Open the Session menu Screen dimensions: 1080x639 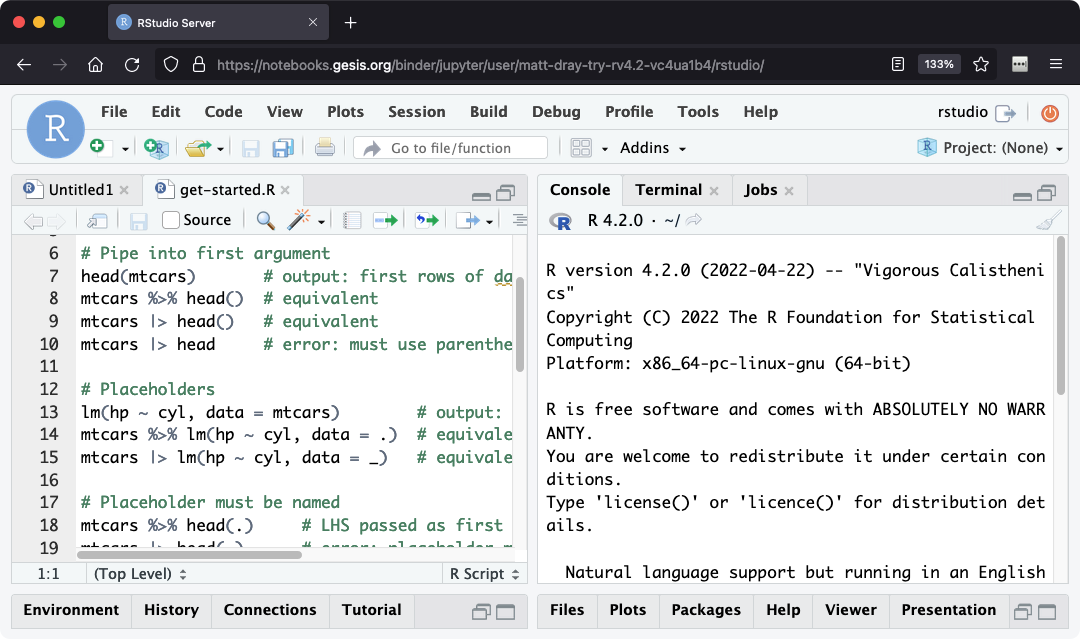click(416, 111)
